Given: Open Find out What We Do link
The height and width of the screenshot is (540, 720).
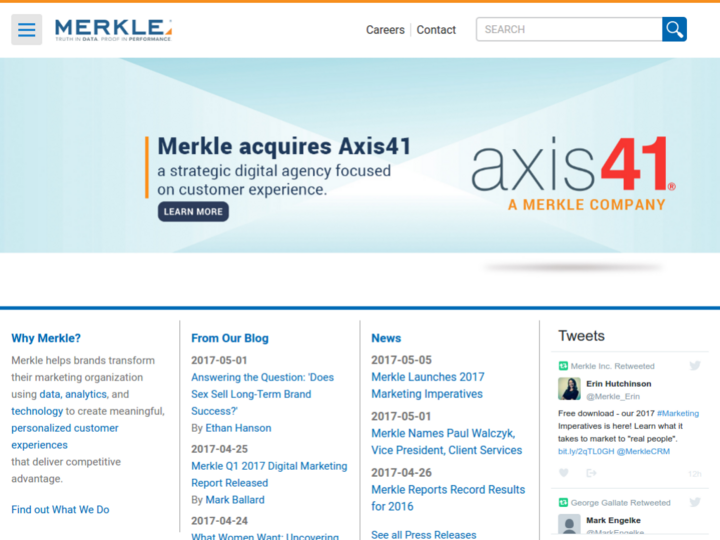Looking at the screenshot, I should pyautogui.click(x=60, y=510).
